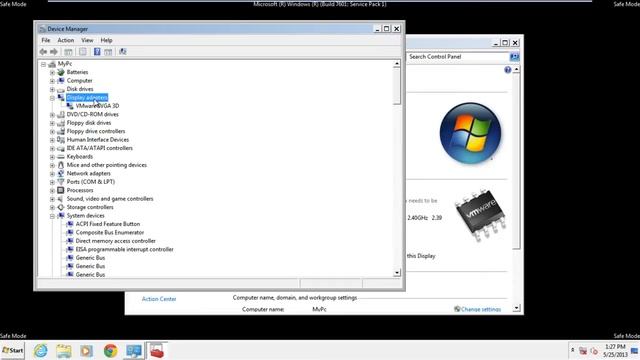Click the taskbar clock showing 1:27 PM

coord(615,351)
